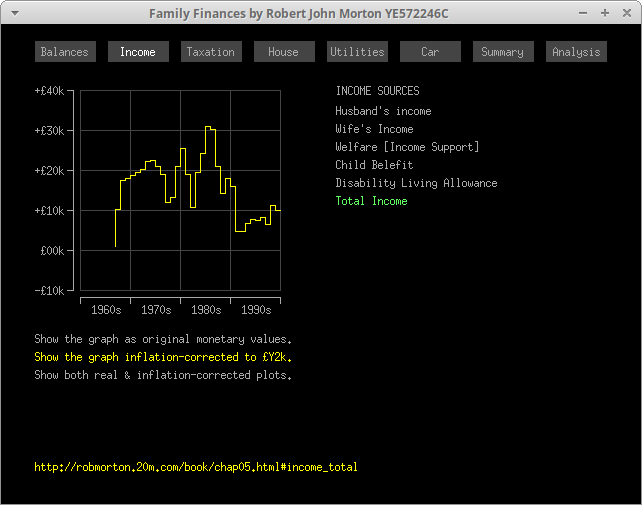The height and width of the screenshot is (505, 642).
Task: Select Child Benefit income source
Action: [x=374, y=165]
